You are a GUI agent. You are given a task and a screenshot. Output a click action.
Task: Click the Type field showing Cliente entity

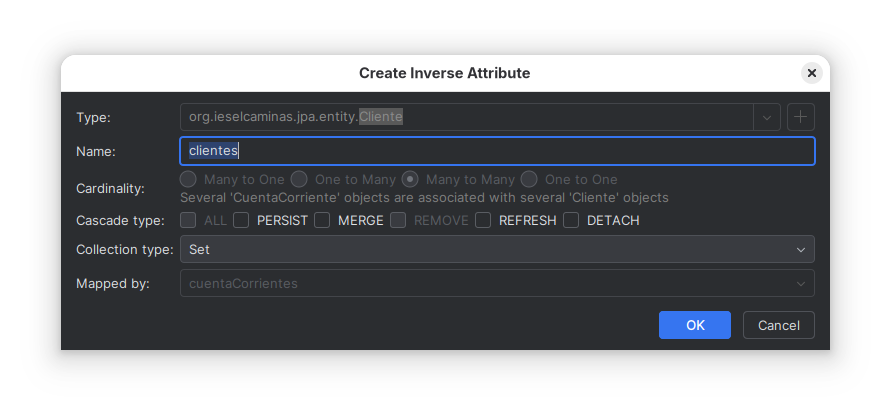(x=466, y=117)
